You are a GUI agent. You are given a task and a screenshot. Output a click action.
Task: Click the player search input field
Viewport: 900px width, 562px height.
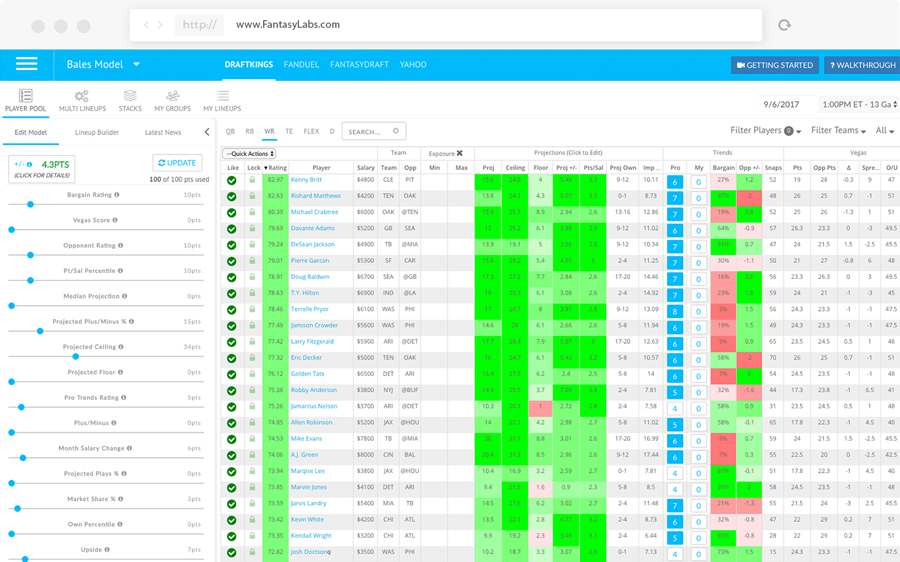374,131
